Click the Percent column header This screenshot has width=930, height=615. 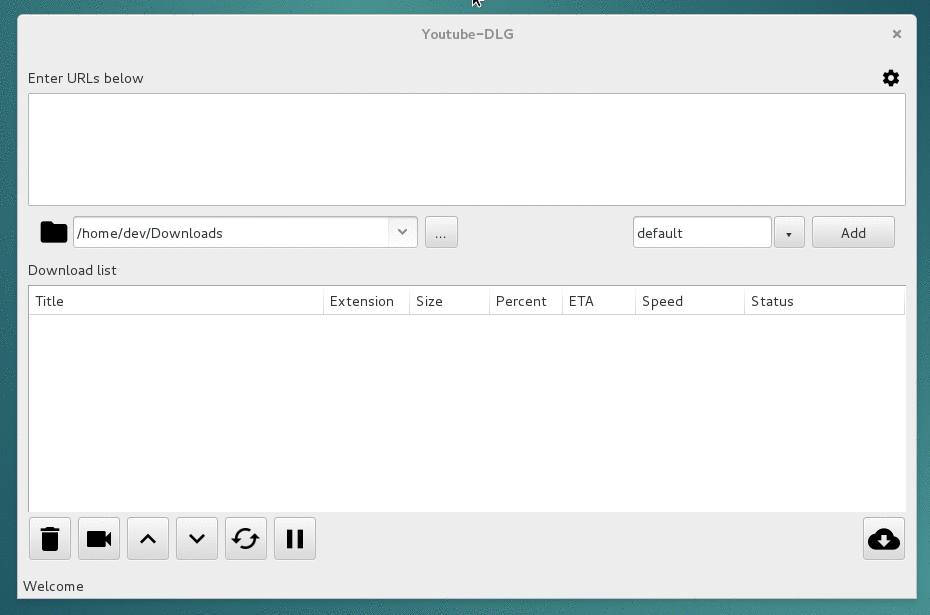click(520, 301)
